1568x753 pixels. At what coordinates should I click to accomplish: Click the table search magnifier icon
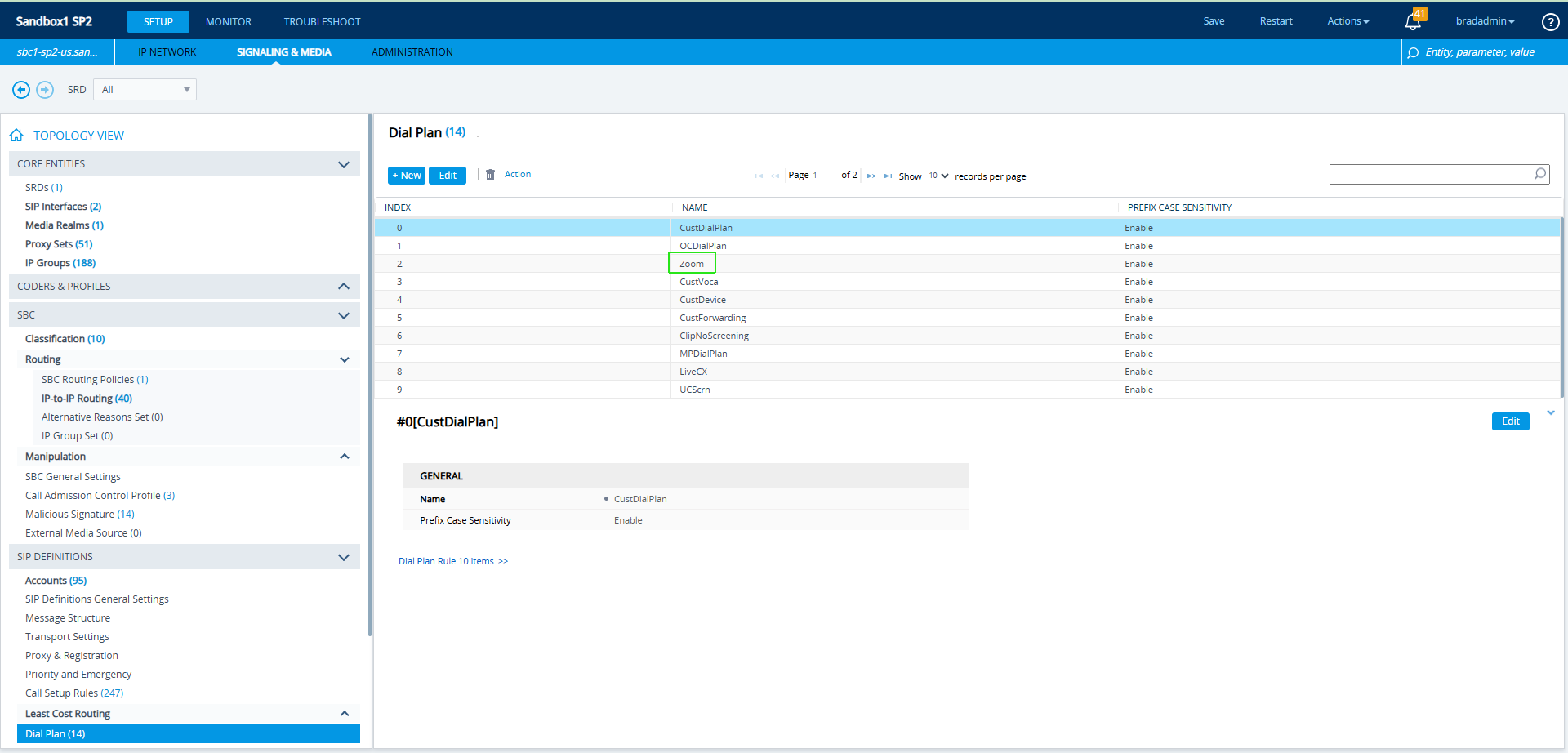(1539, 174)
